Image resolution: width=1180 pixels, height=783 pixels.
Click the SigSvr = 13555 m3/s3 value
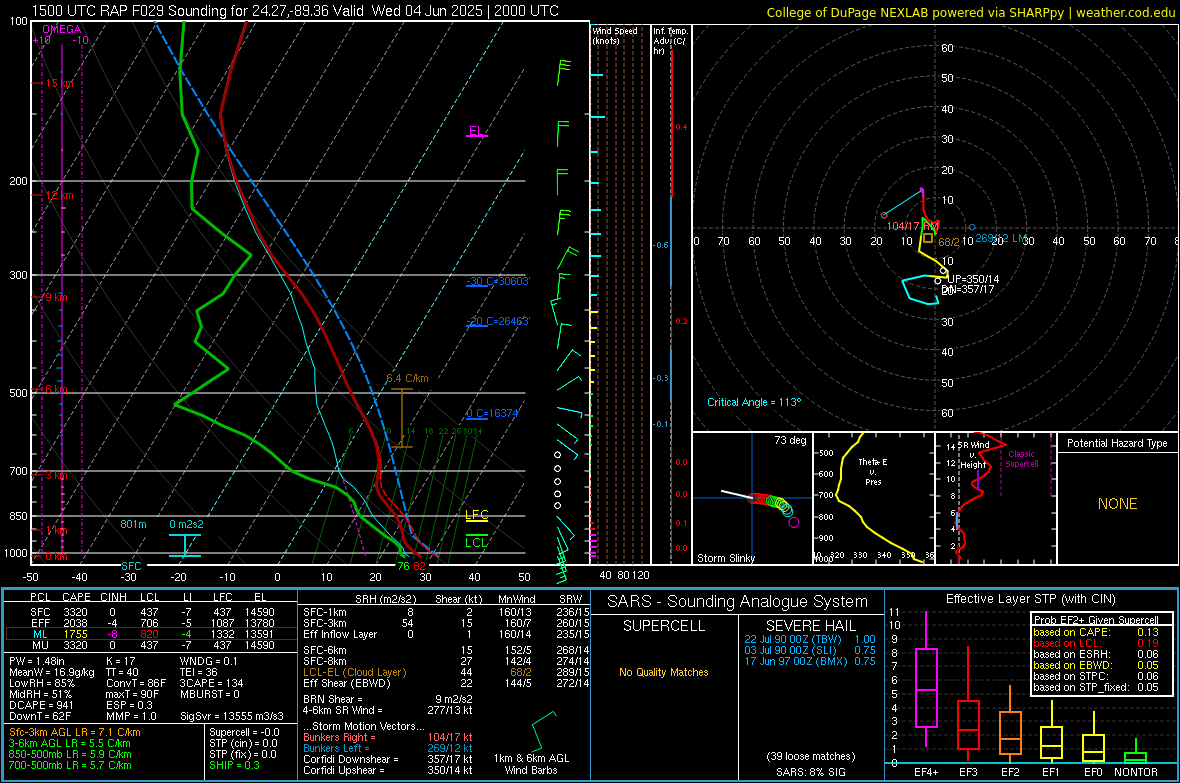[x=232, y=716]
